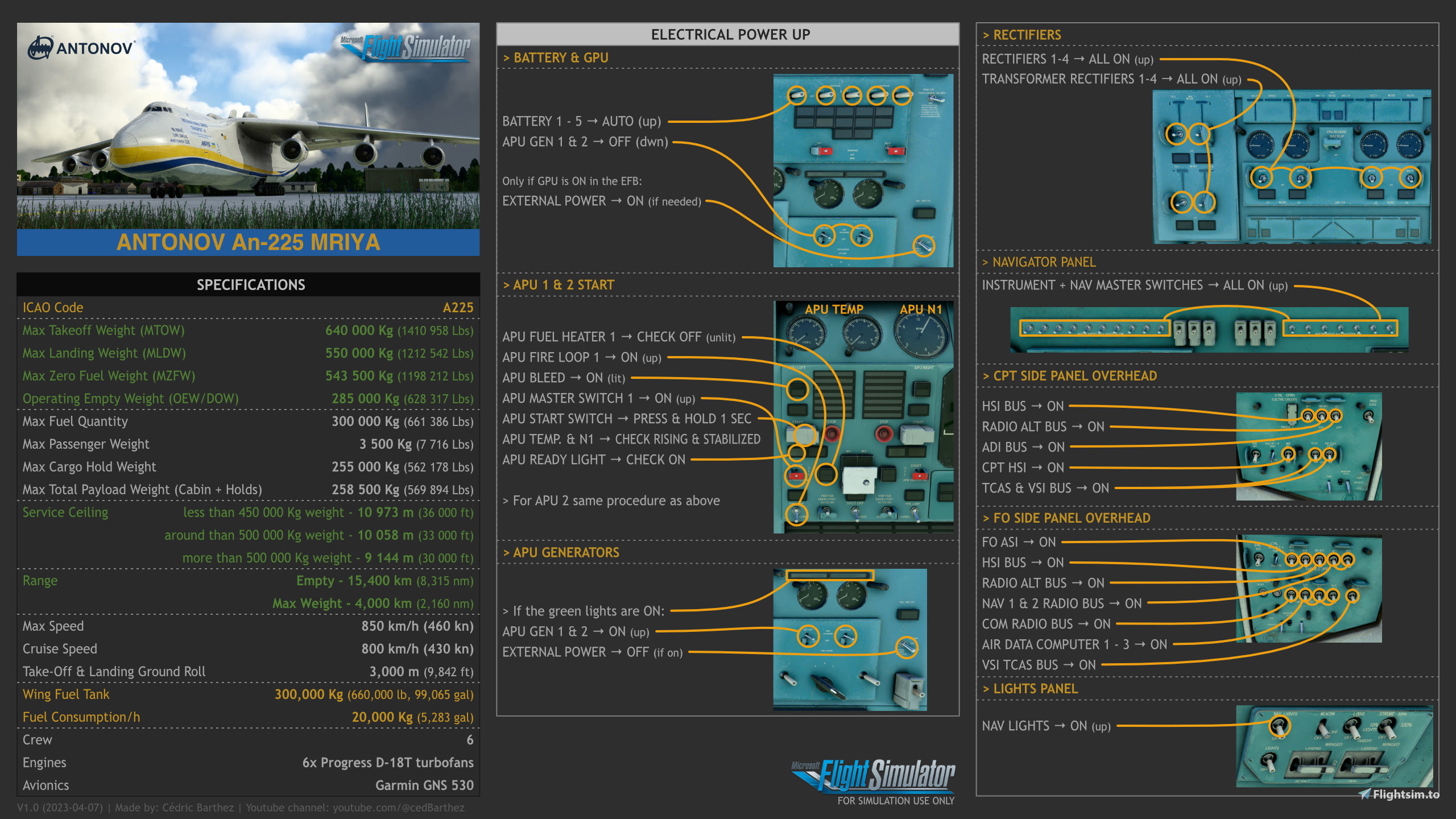
Task: Click the Range Empty 15,400 km line
Action: (x=384, y=581)
